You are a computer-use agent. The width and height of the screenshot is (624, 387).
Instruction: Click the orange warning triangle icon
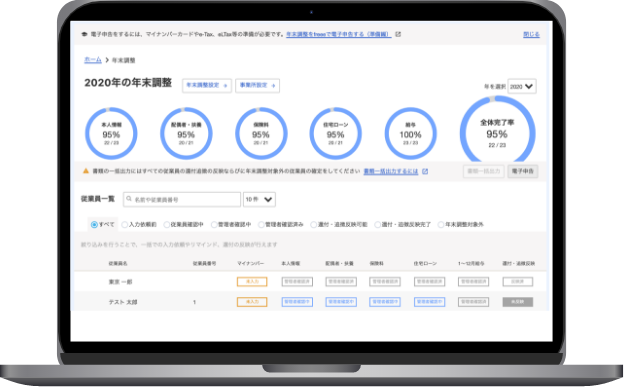pyautogui.click(x=86, y=171)
